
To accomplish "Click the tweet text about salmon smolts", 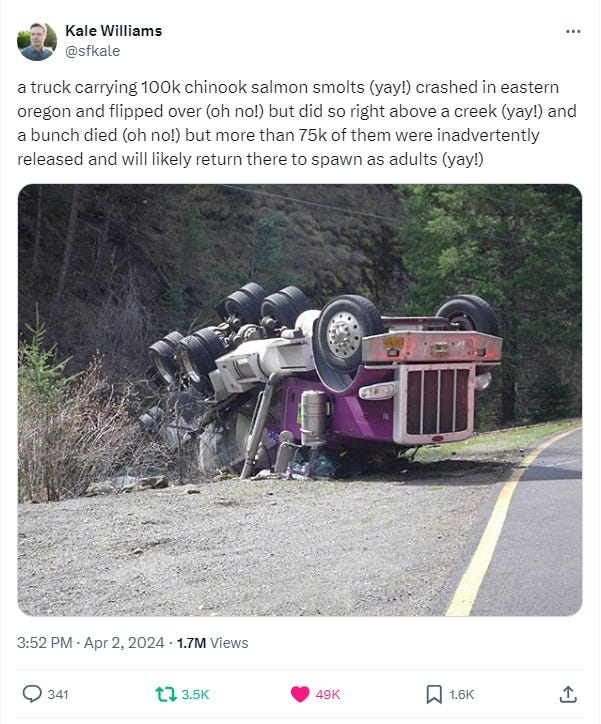I will tap(297, 123).
